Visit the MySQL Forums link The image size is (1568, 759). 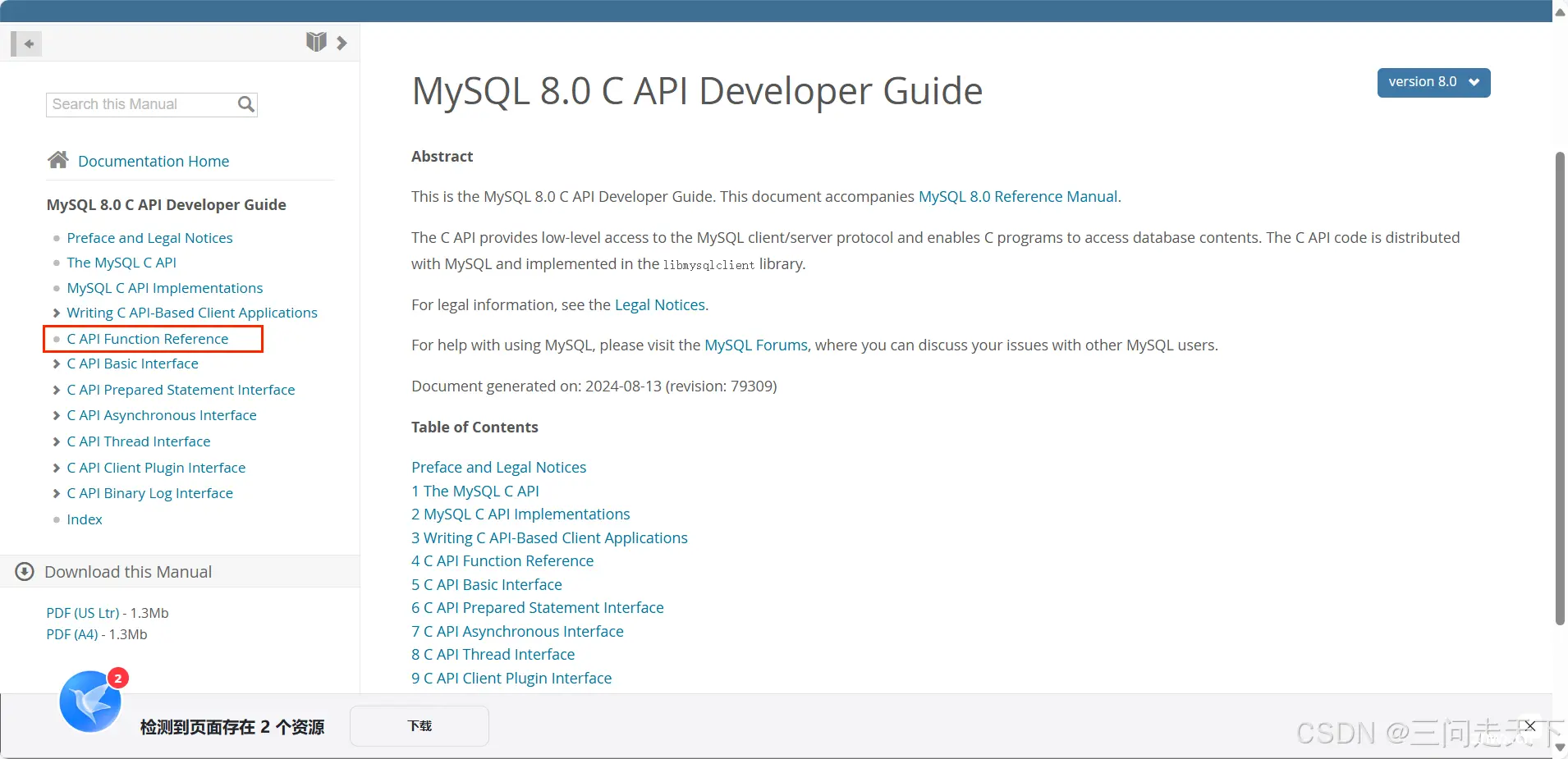click(756, 345)
